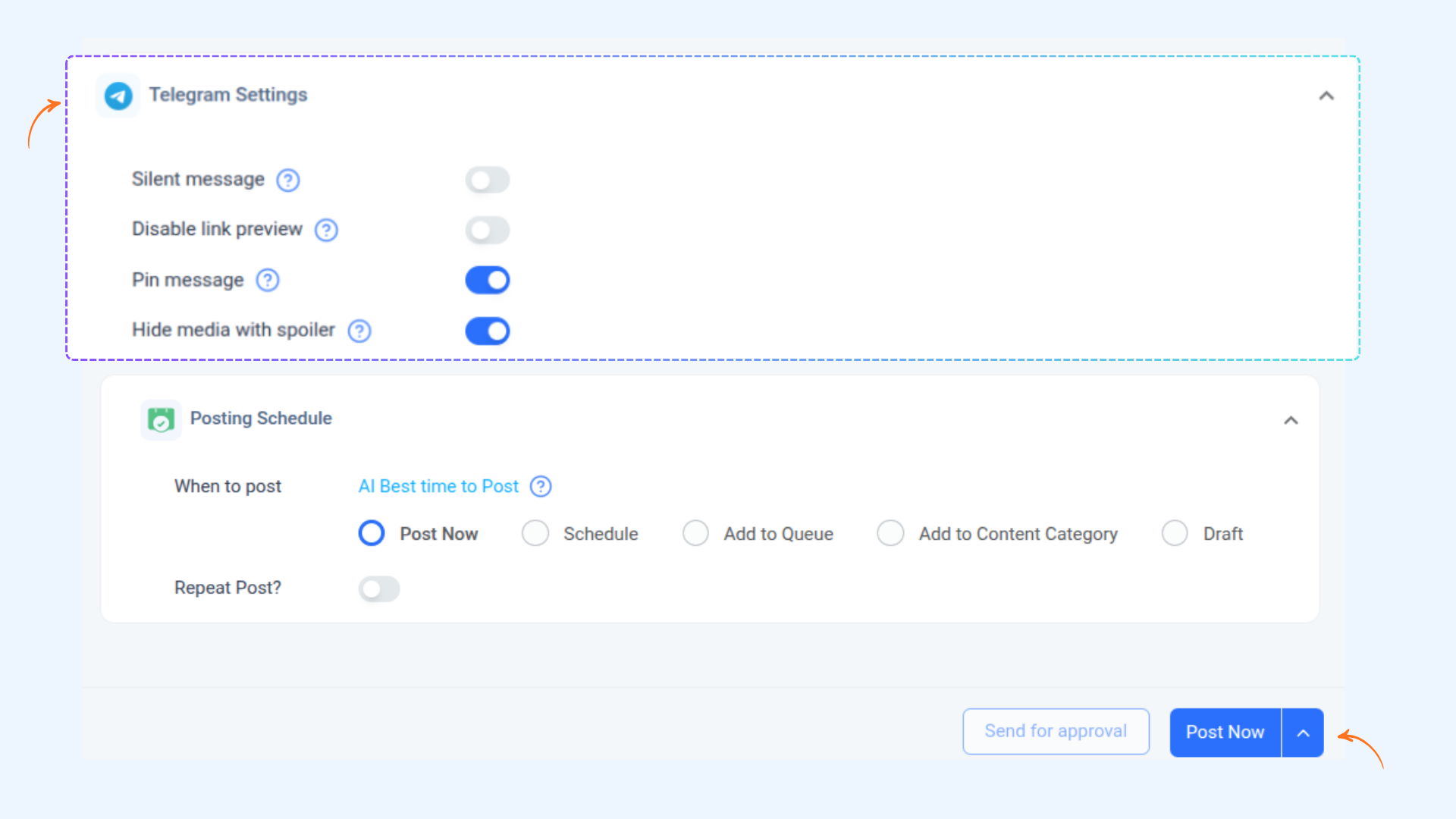This screenshot has height=819, width=1456.
Task: Collapse the Posting Schedule section
Action: tap(1291, 420)
